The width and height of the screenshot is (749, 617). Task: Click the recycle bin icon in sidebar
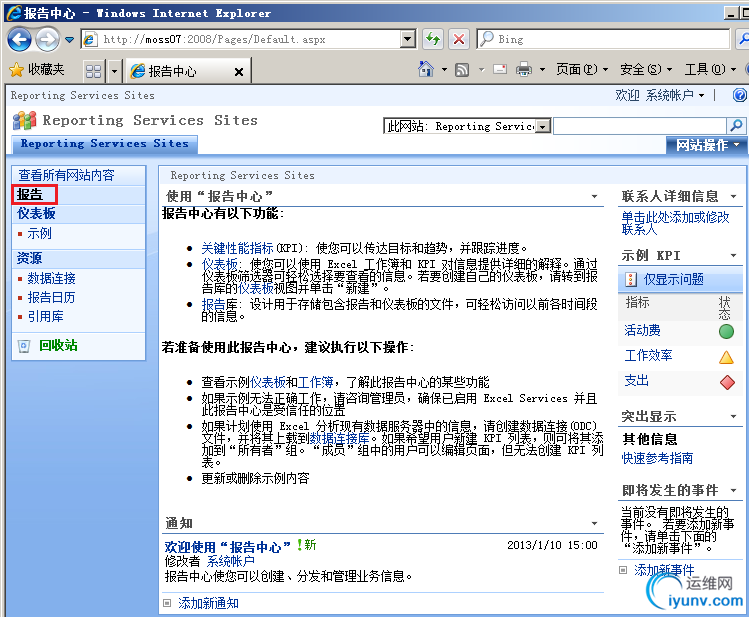pyautogui.click(x=24, y=346)
